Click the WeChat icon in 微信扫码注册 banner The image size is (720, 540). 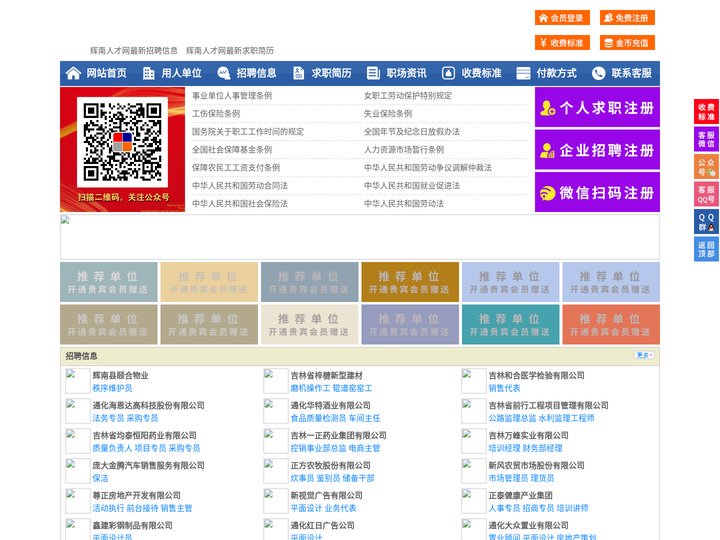click(547, 193)
